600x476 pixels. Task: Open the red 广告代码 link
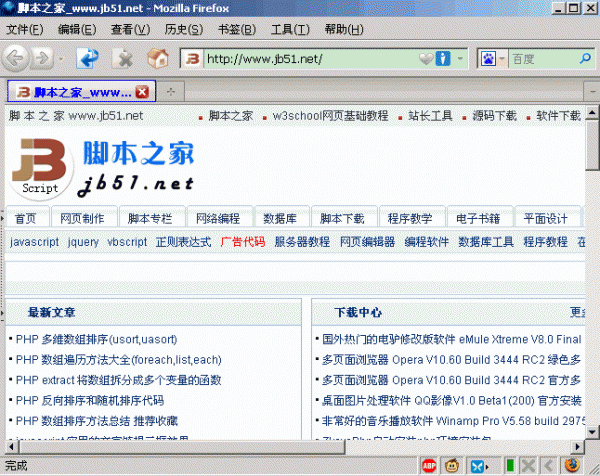pos(243,242)
